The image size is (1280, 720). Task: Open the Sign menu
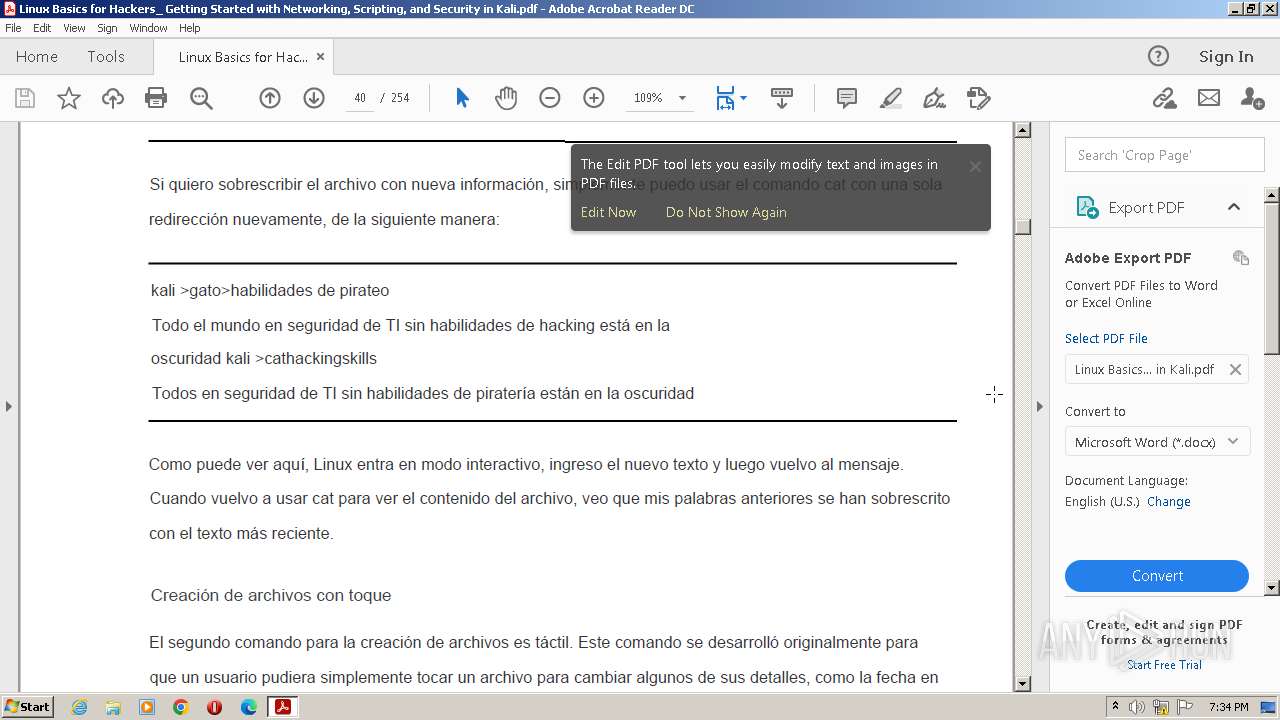(x=107, y=28)
